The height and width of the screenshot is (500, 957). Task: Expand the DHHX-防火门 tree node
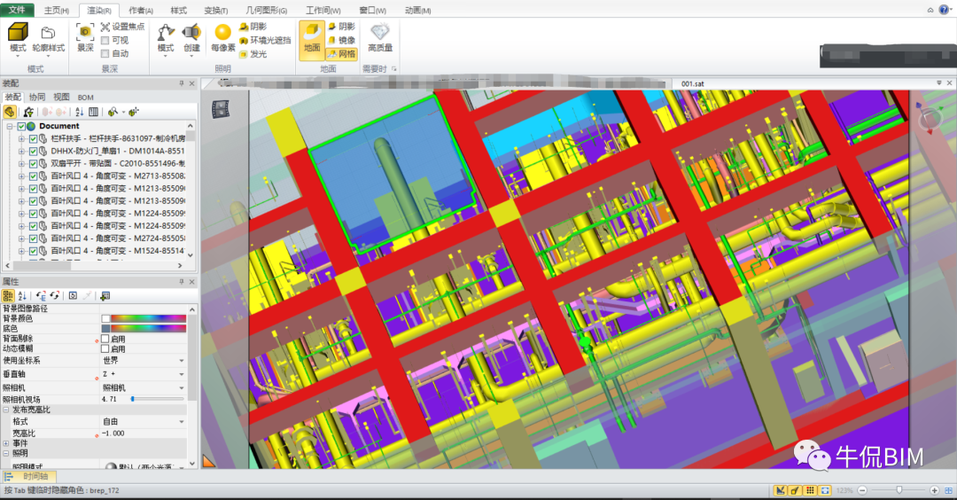[21, 151]
